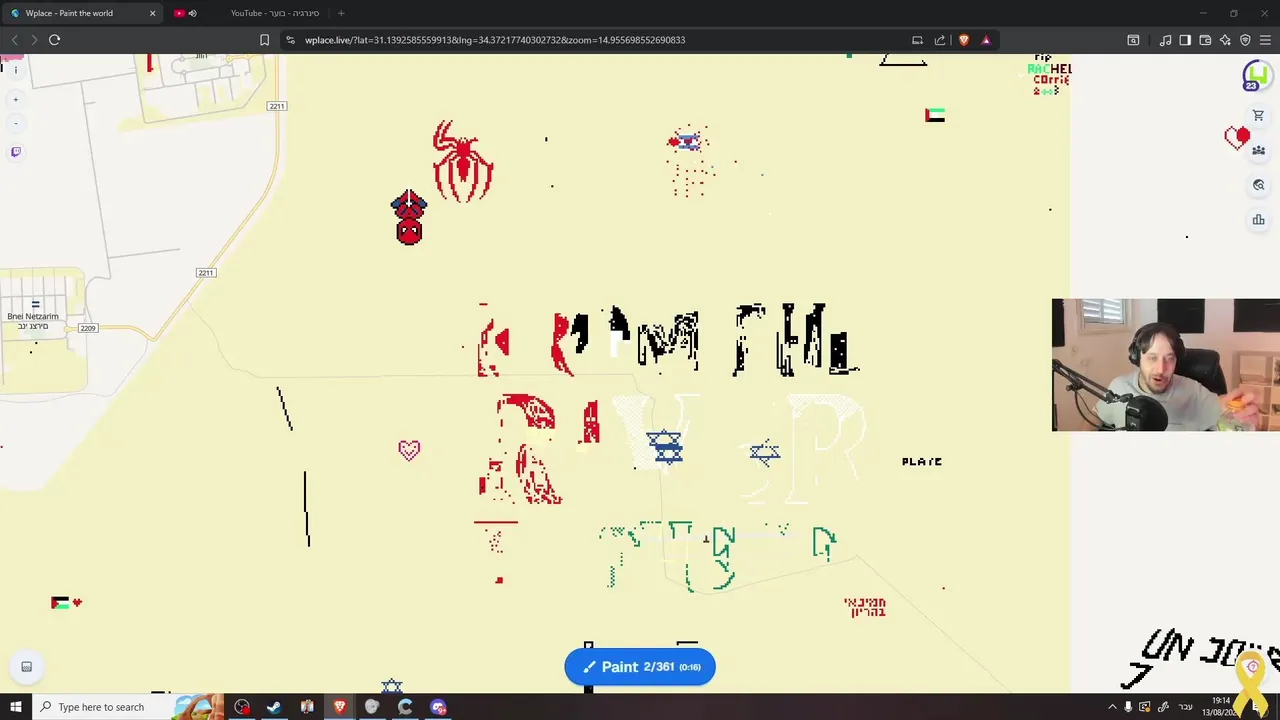The width and height of the screenshot is (1280, 720).
Task: Expand the system tray hidden icons chevron
Action: 1112,707
